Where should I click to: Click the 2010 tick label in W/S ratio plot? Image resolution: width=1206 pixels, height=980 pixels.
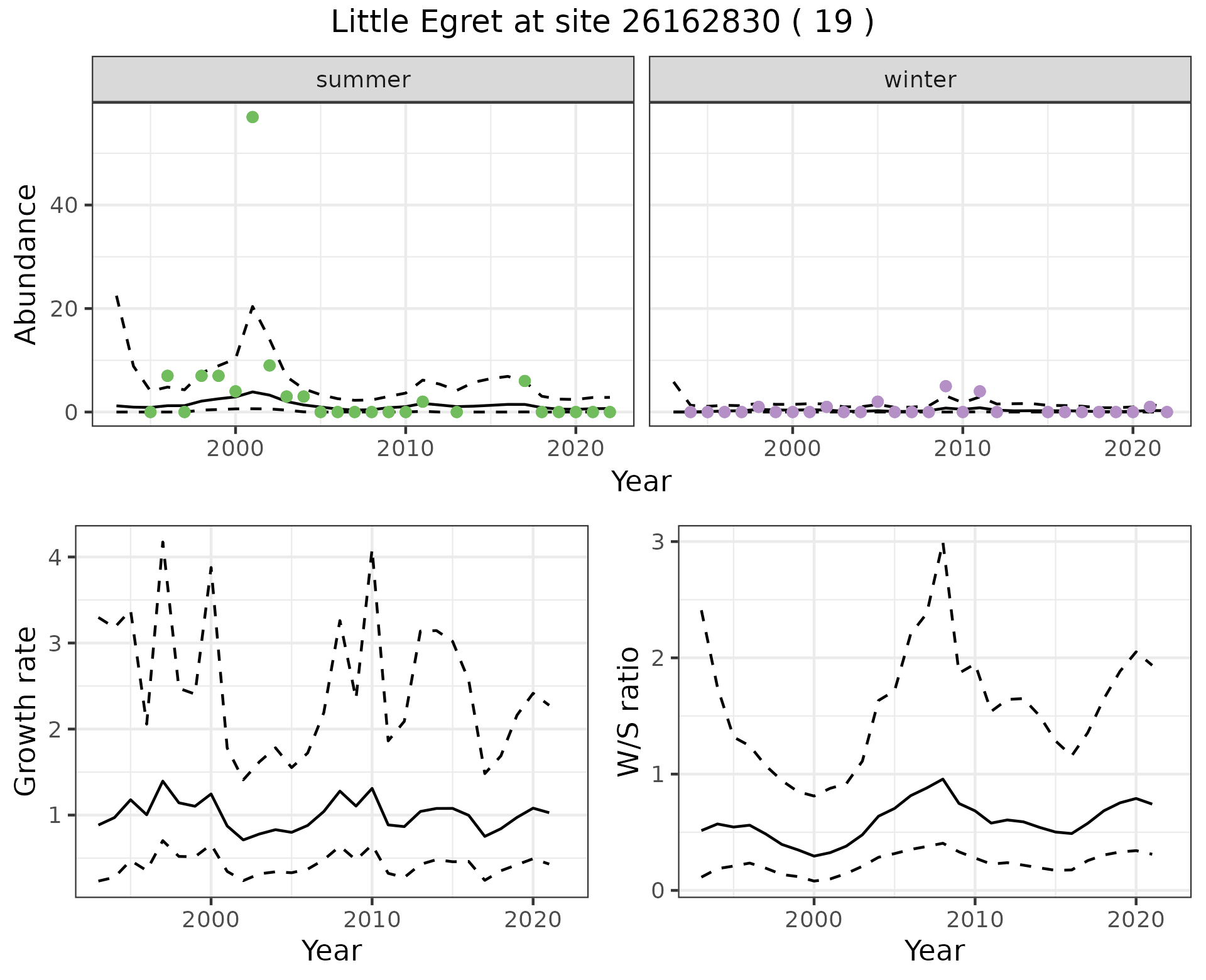[x=974, y=920]
